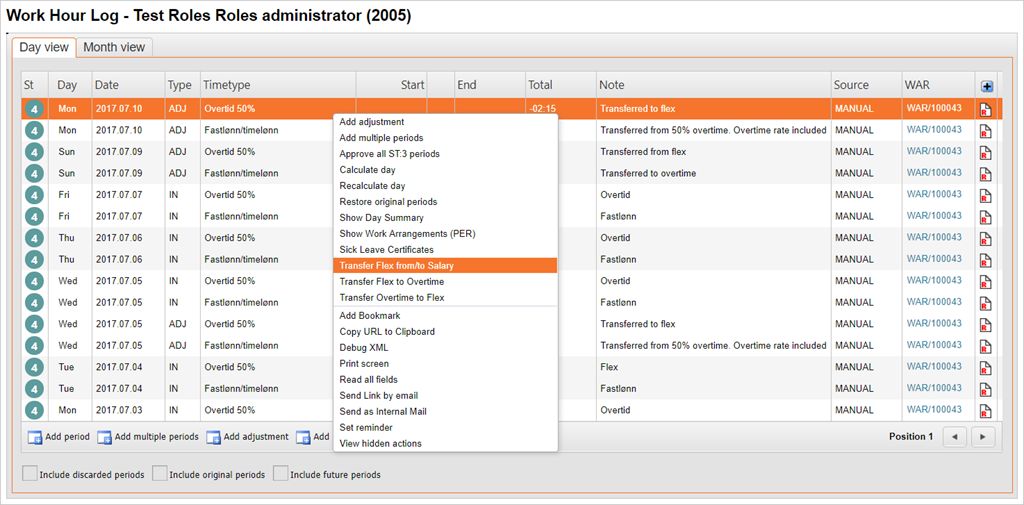Go to the previous position page arrow
Image resolution: width=1024 pixels, height=505 pixels.
pyautogui.click(x=956, y=437)
